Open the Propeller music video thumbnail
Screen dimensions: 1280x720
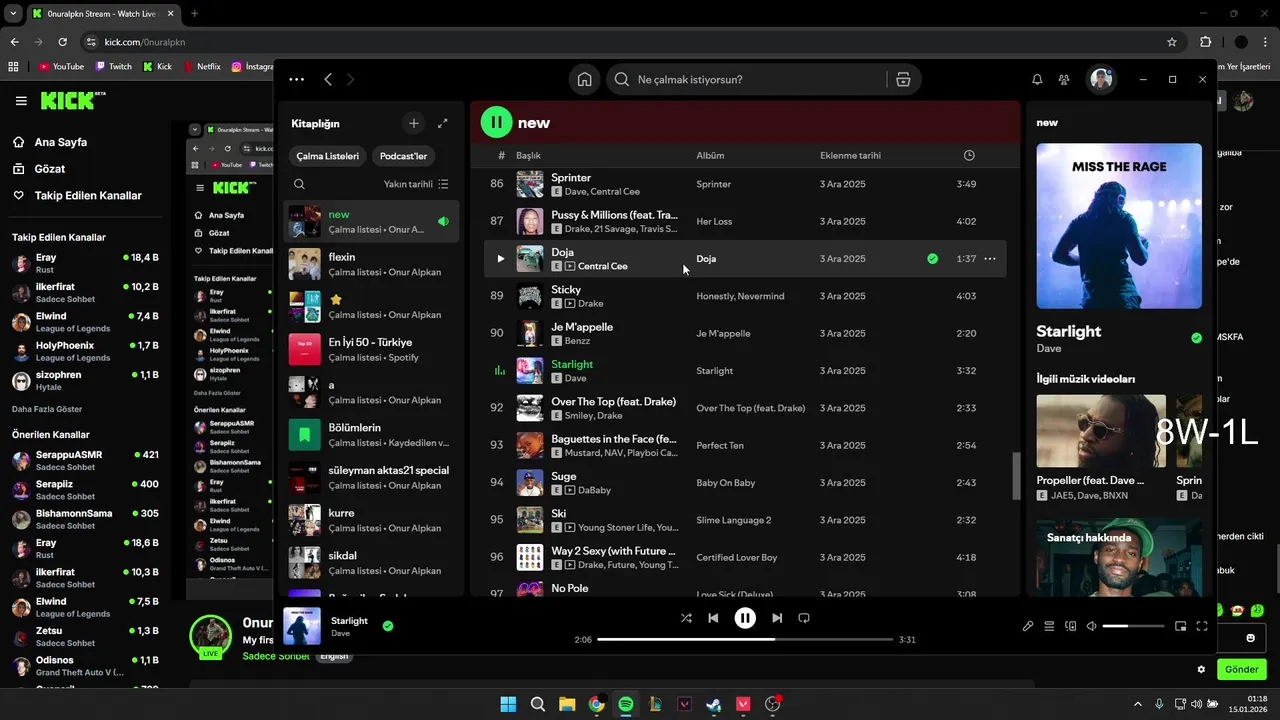[x=1101, y=431]
